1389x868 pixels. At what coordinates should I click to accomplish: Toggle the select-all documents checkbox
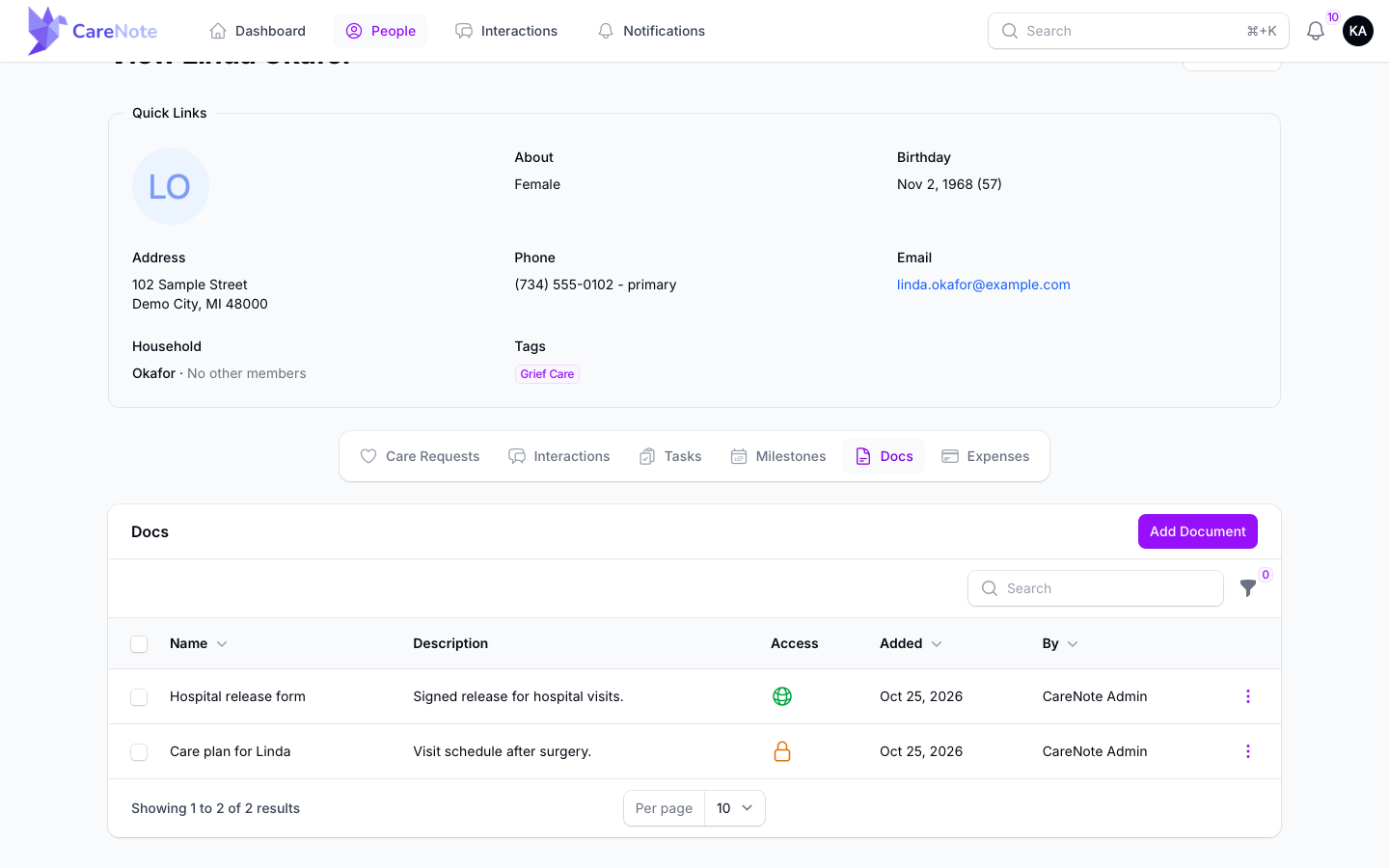tap(139, 644)
